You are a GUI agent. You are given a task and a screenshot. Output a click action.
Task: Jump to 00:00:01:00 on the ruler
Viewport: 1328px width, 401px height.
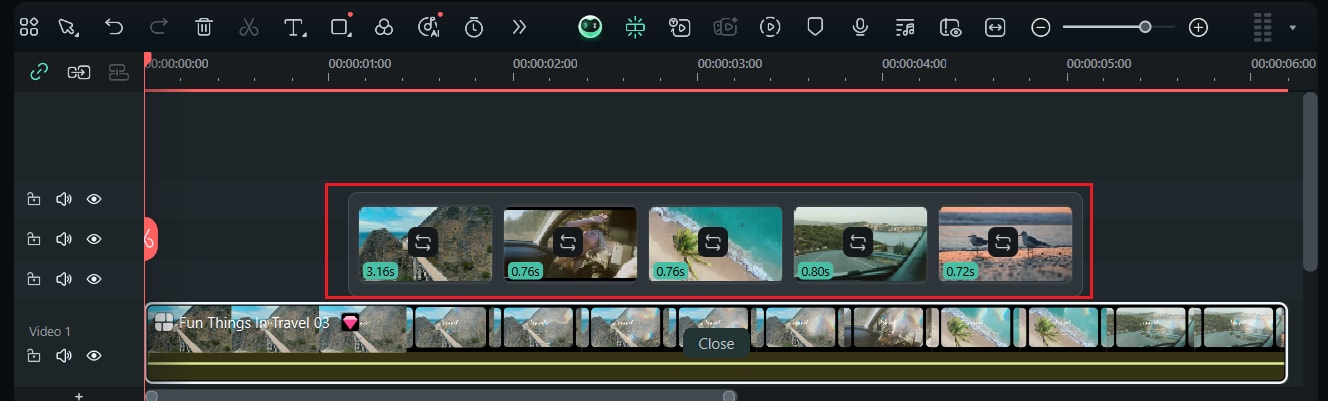(360, 63)
